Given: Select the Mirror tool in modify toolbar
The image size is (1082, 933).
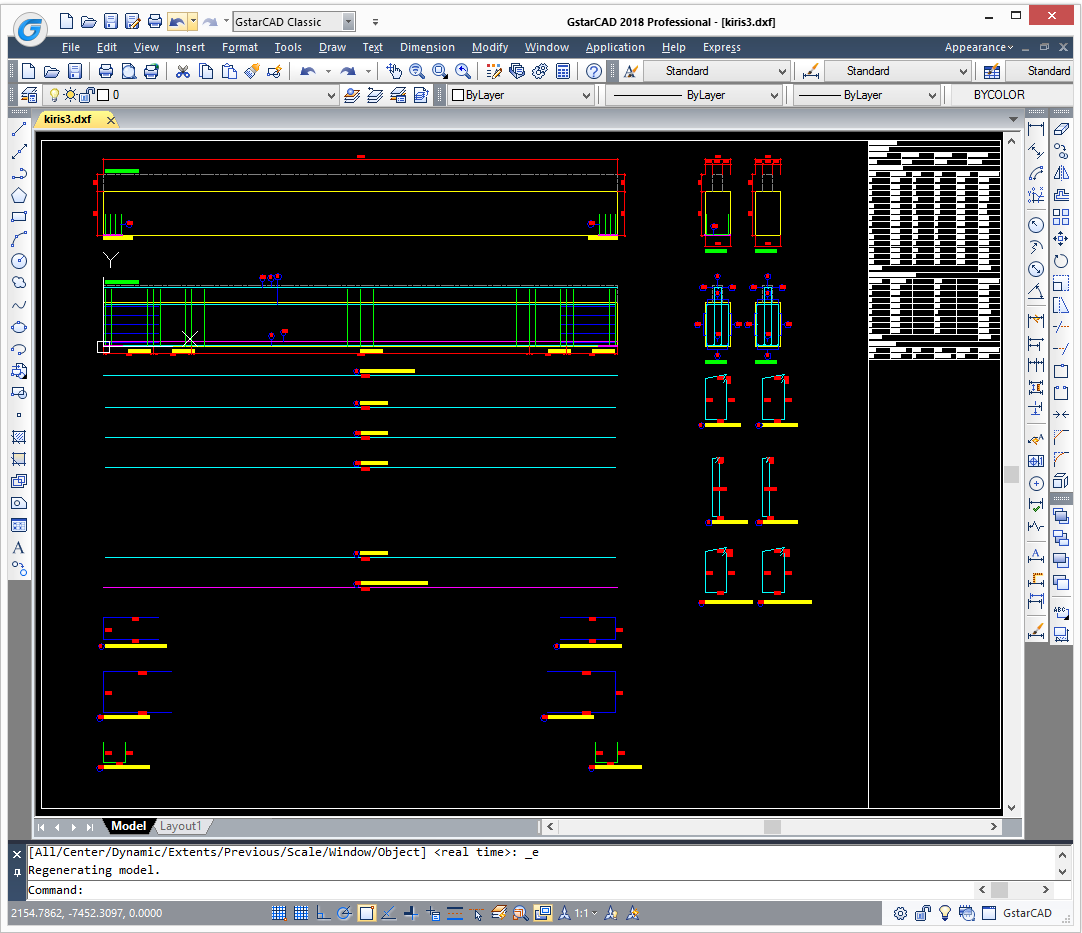Looking at the screenshot, I should (1061, 173).
